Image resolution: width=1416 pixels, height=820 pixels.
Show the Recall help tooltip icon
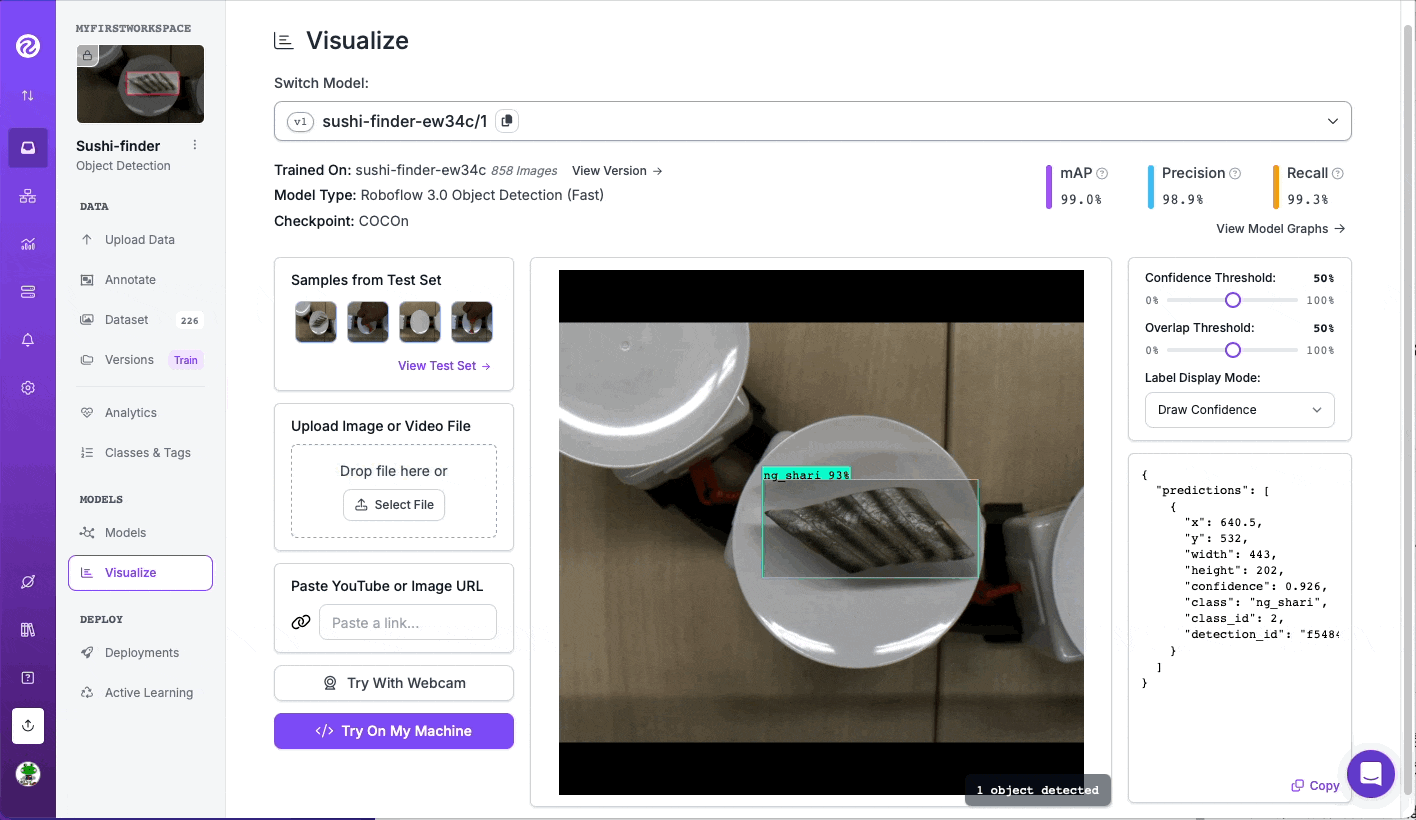click(x=1338, y=173)
